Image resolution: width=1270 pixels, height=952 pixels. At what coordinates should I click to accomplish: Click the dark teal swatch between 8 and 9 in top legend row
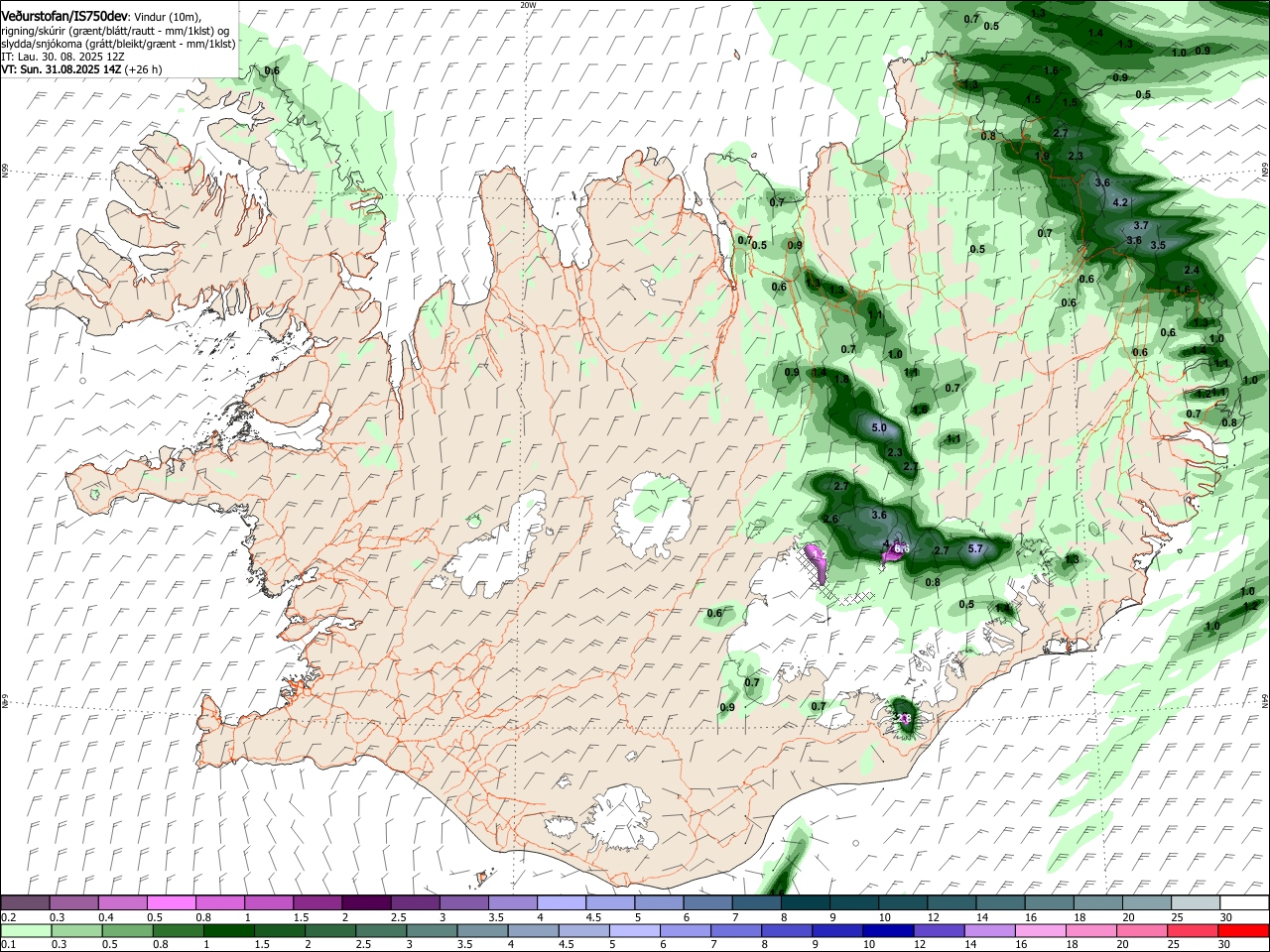point(806,902)
